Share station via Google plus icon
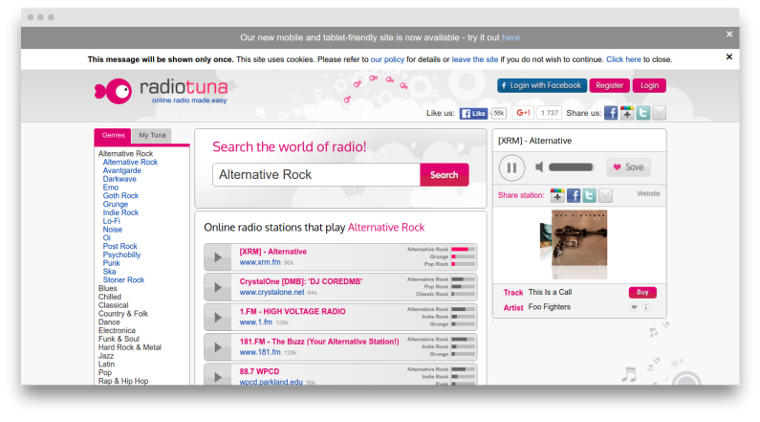760x422 pixels. (557, 195)
